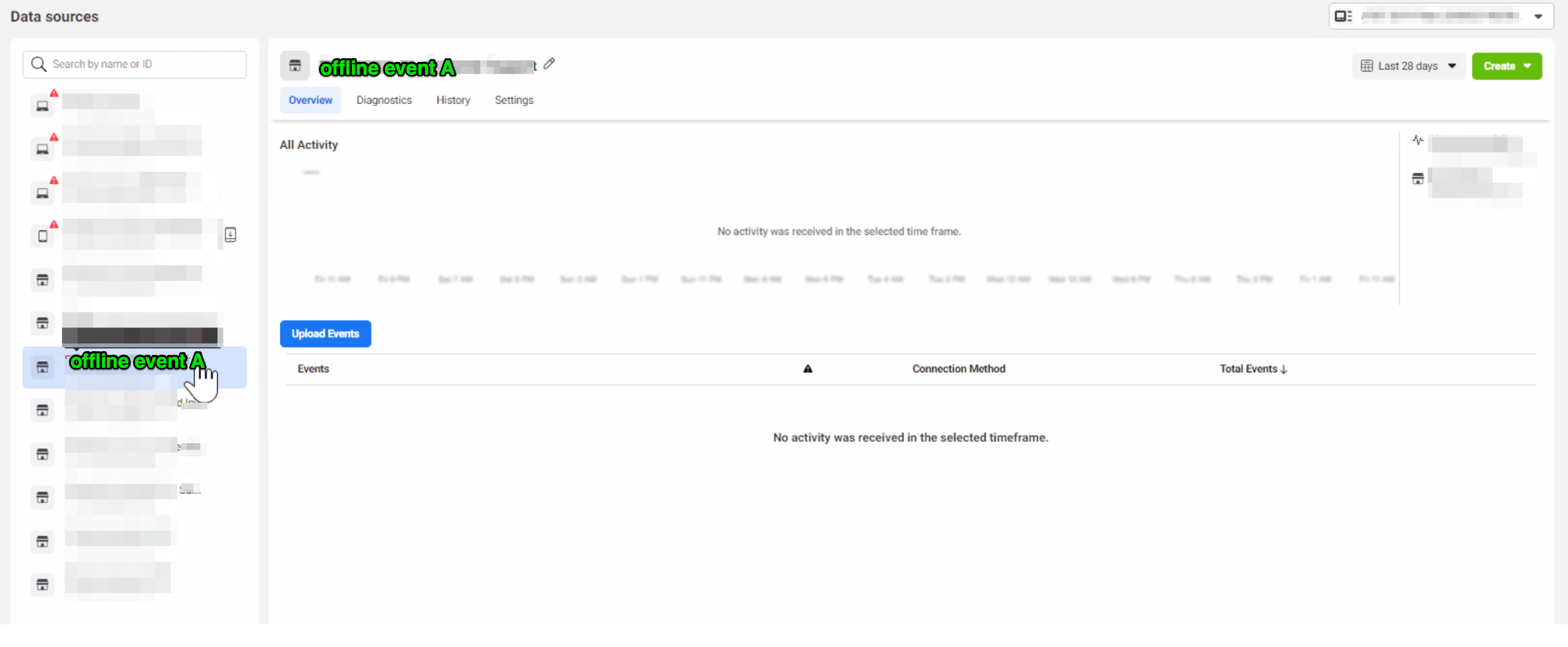Click the pencil icon to rename data source
The width and height of the screenshot is (1568, 647).
tap(549, 63)
